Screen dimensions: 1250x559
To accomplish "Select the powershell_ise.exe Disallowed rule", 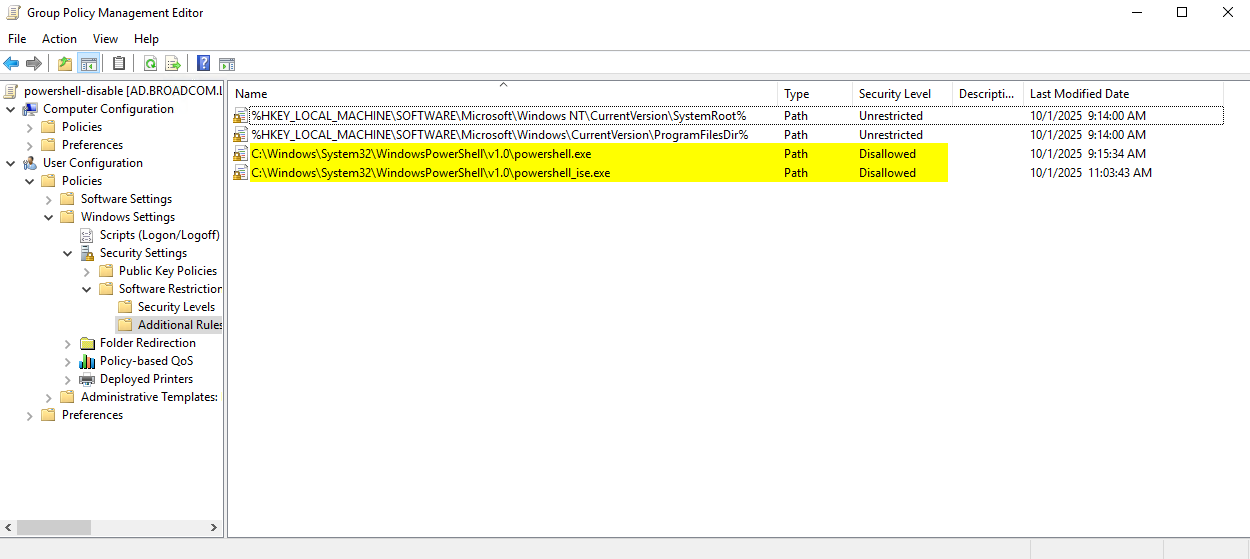I will click(430, 173).
